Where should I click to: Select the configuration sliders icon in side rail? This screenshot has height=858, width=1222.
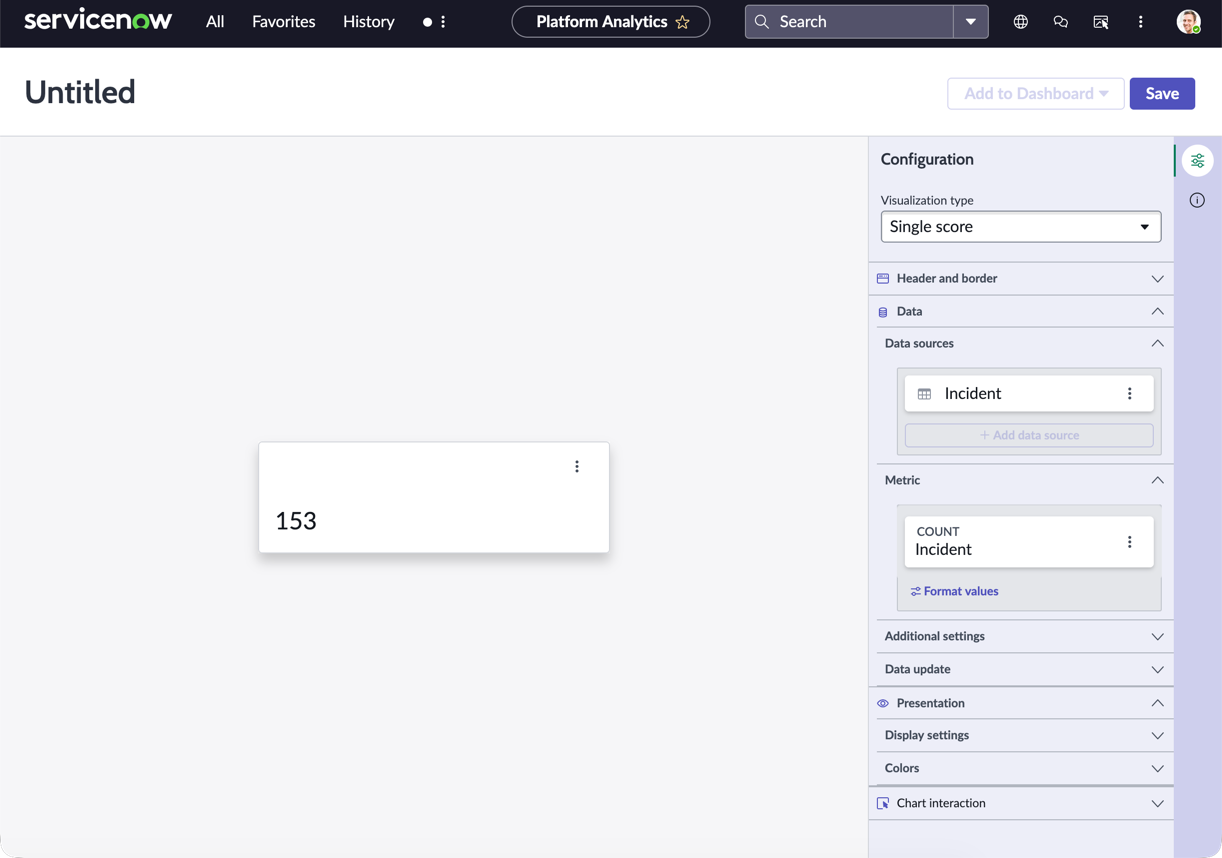1198,161
